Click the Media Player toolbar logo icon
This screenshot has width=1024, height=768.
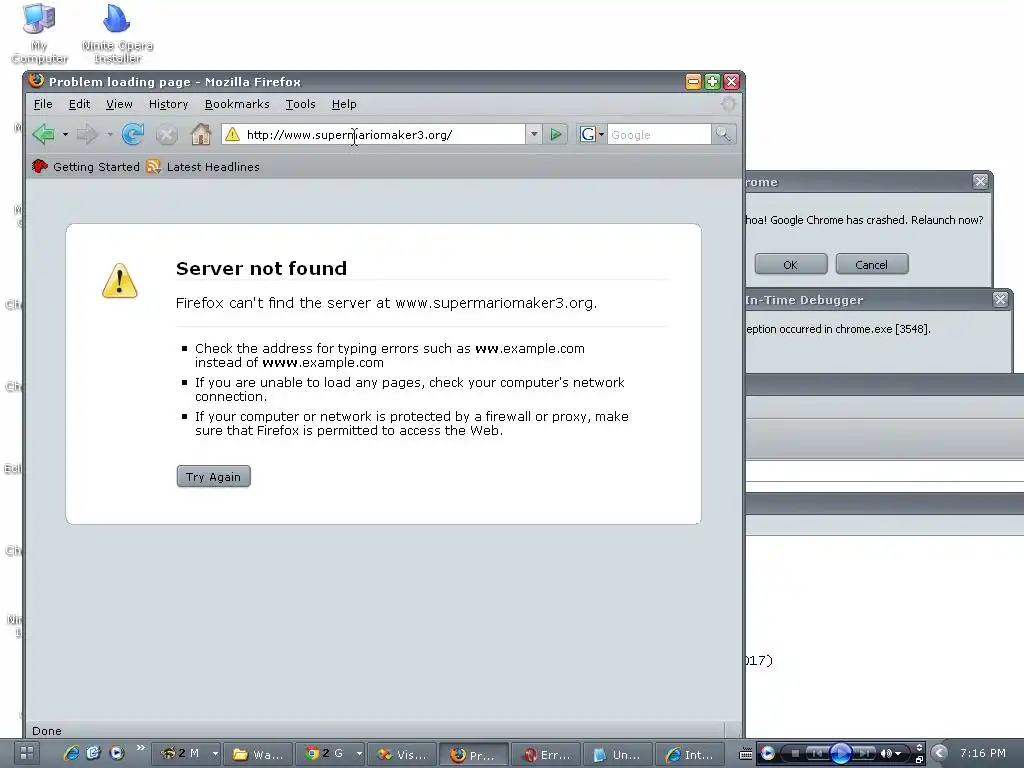click(x=767, y=754)
